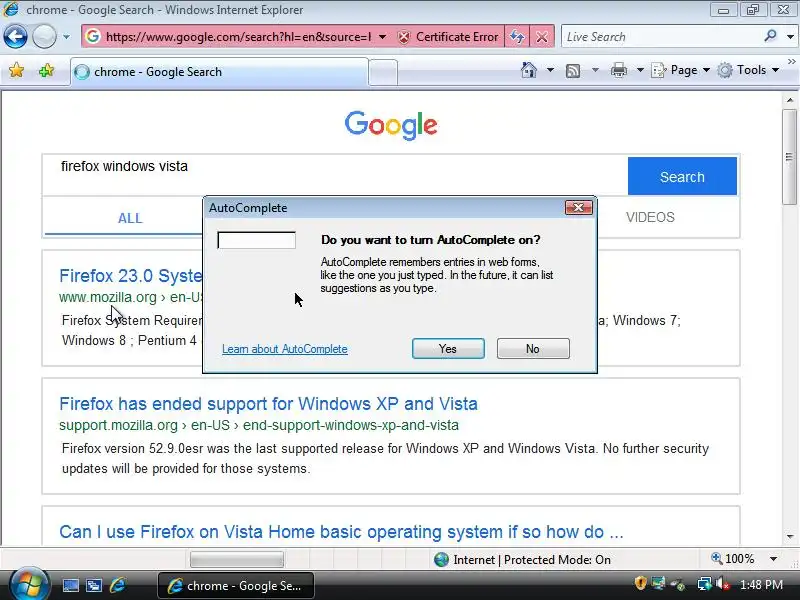The image size is (800, 600).
Task: Click the 100% zoom level button
Action: (x=733, y=559)
